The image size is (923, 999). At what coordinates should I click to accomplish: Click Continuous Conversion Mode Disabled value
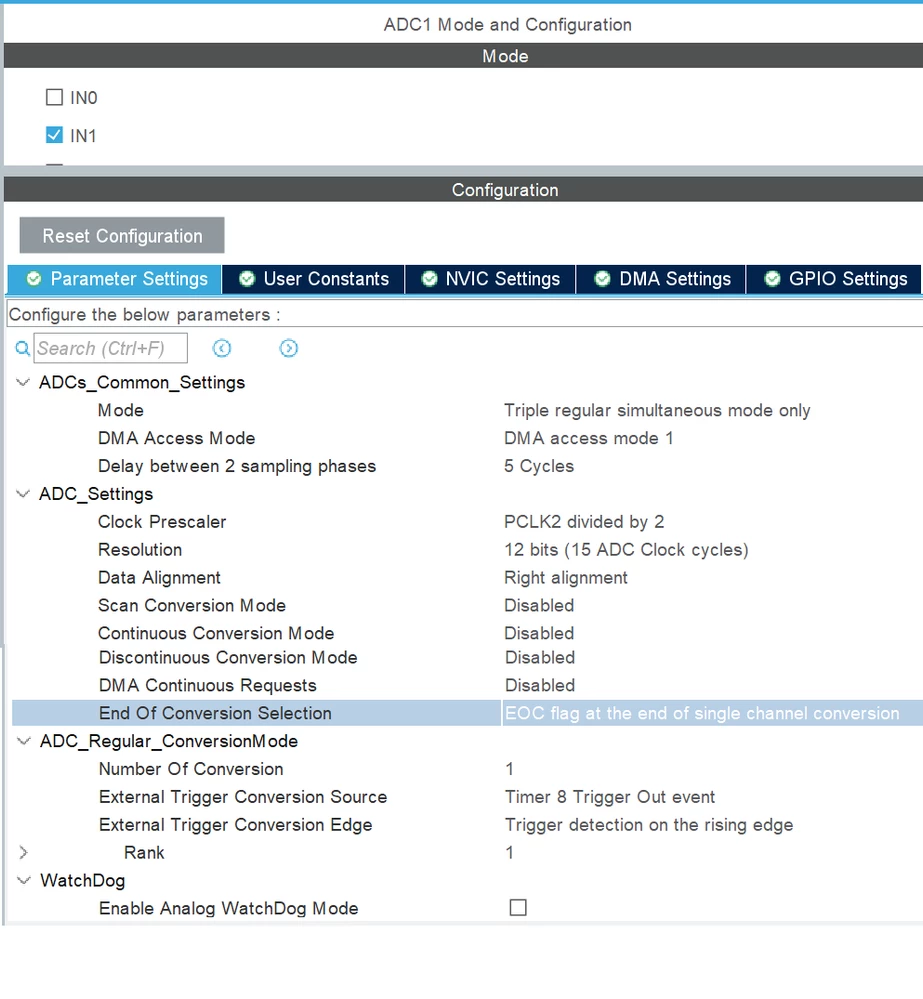[539, 633]
